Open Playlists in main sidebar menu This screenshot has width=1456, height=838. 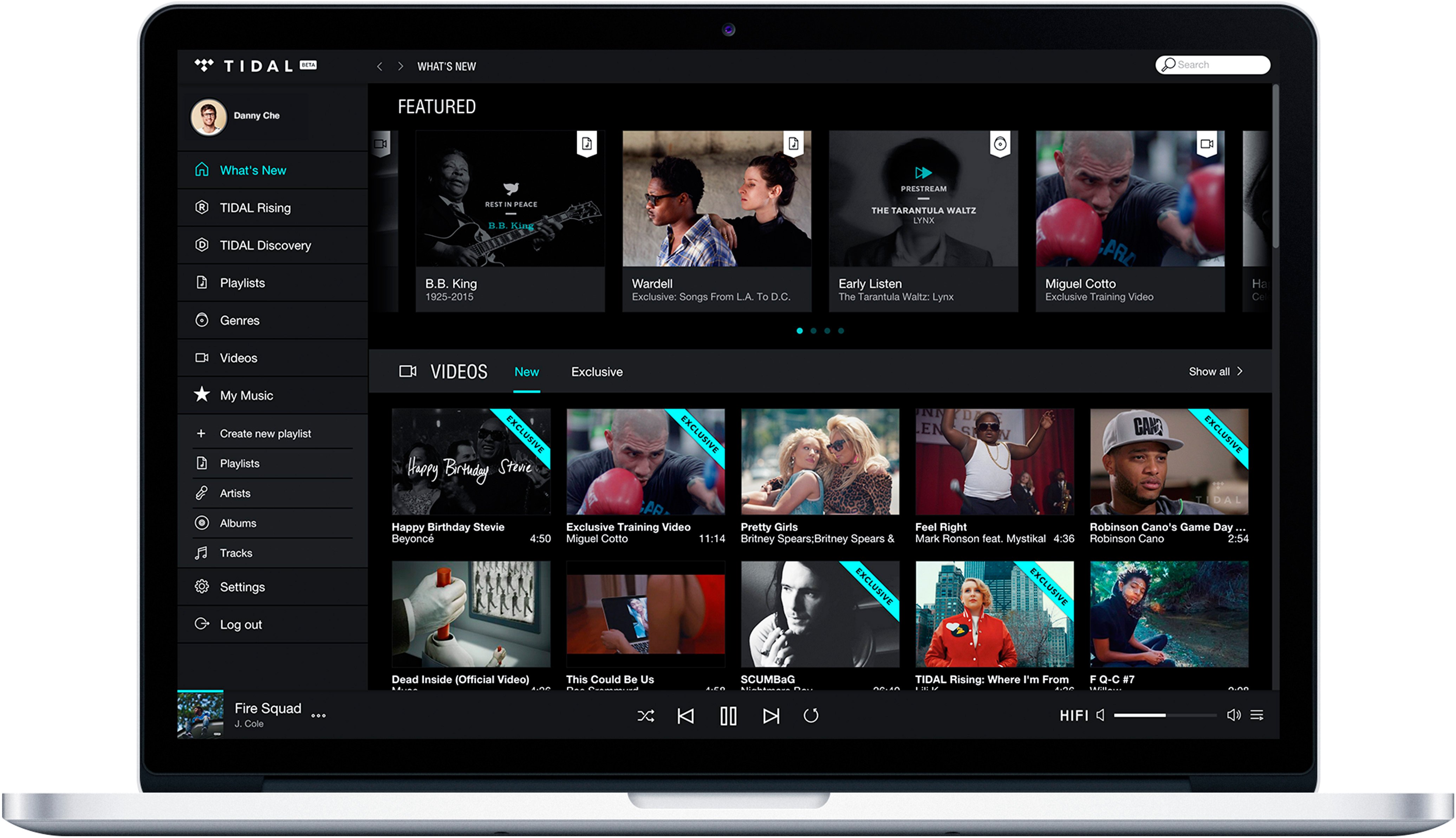(273, 283)
